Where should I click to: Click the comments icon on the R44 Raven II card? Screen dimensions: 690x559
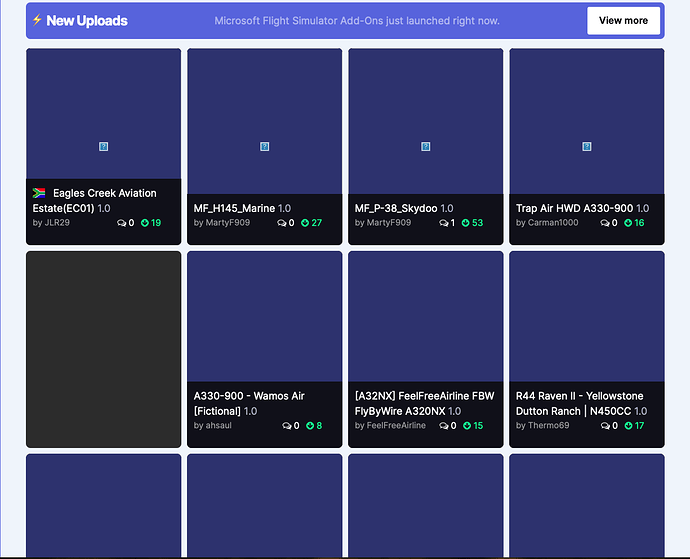606,426
